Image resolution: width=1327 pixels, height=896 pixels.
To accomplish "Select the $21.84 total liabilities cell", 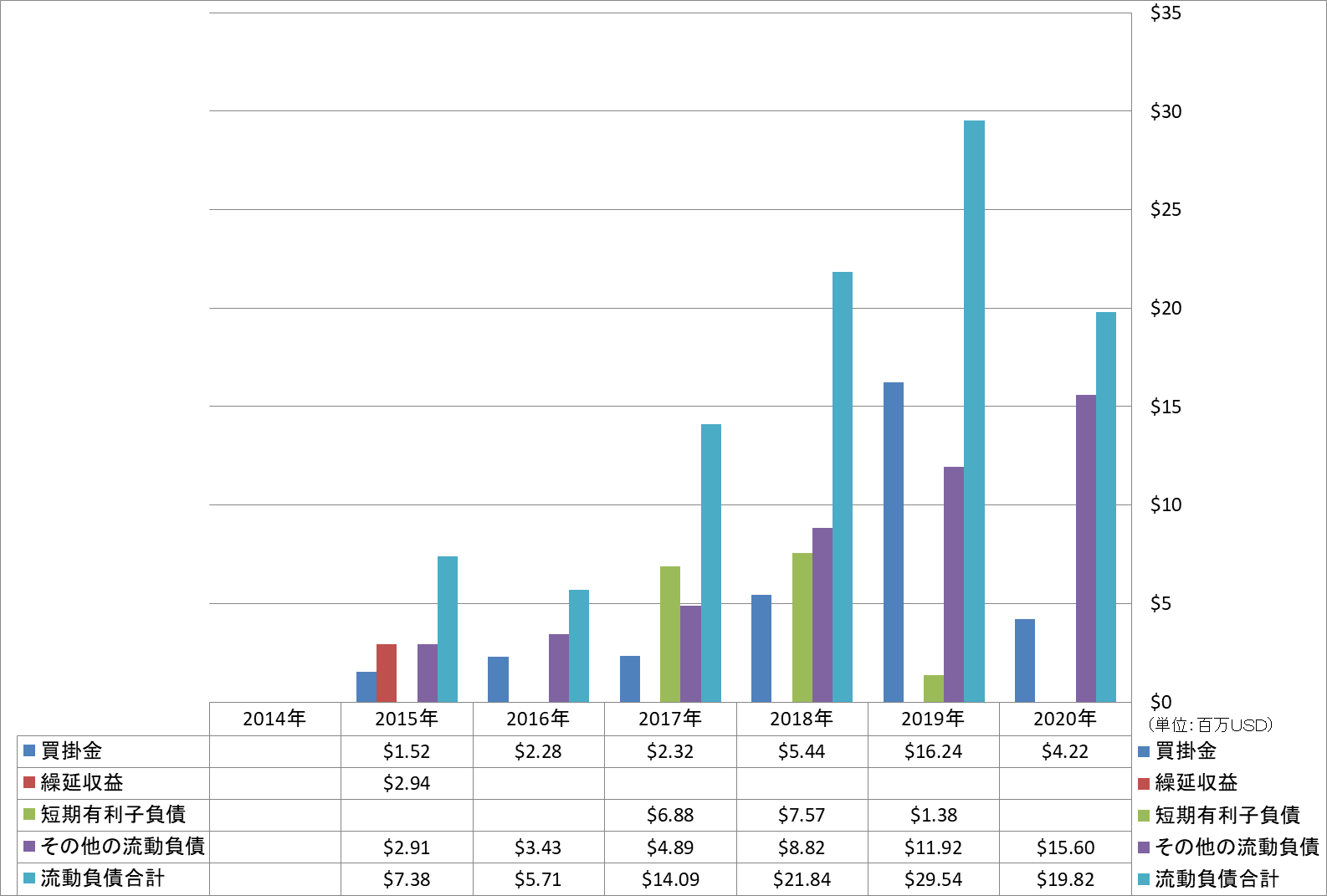I will click(802, 879).
